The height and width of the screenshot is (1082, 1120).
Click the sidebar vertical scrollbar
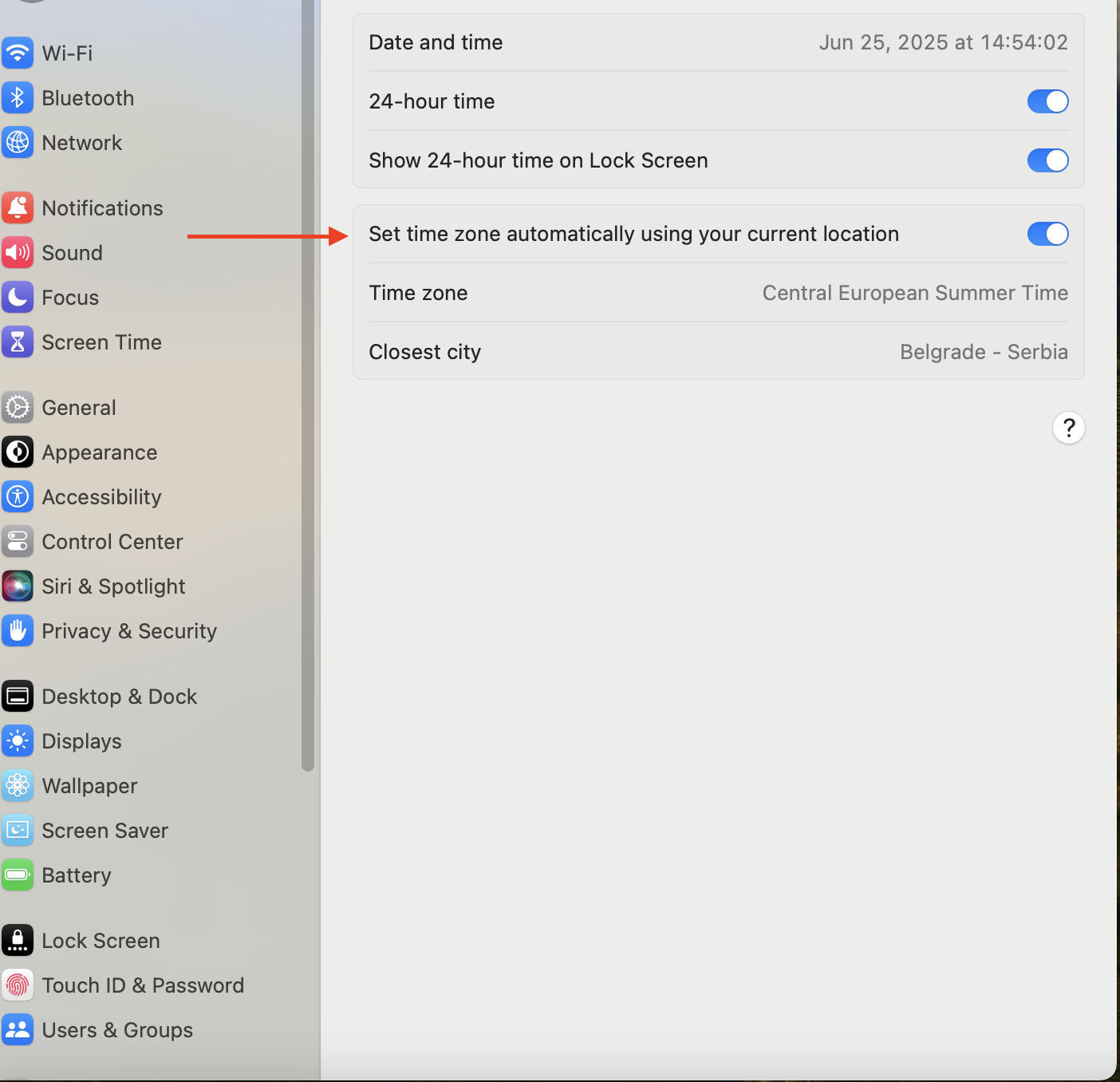click(x=308, y=383)
